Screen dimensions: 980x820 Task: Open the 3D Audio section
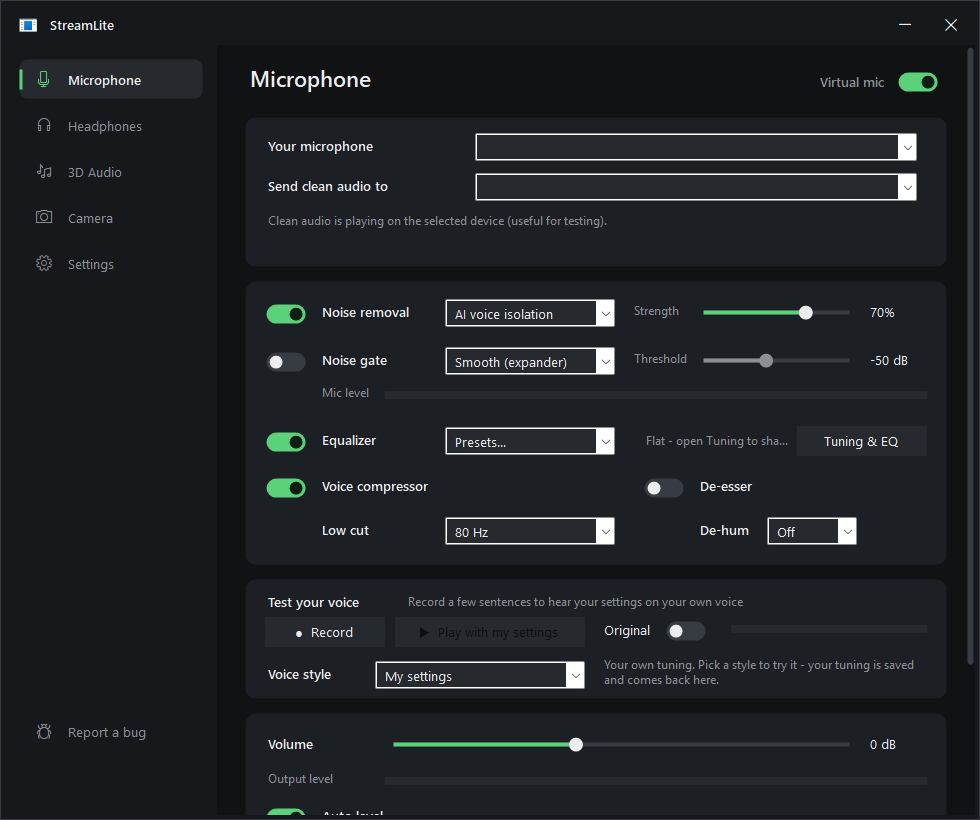click(x=111, y=172)
